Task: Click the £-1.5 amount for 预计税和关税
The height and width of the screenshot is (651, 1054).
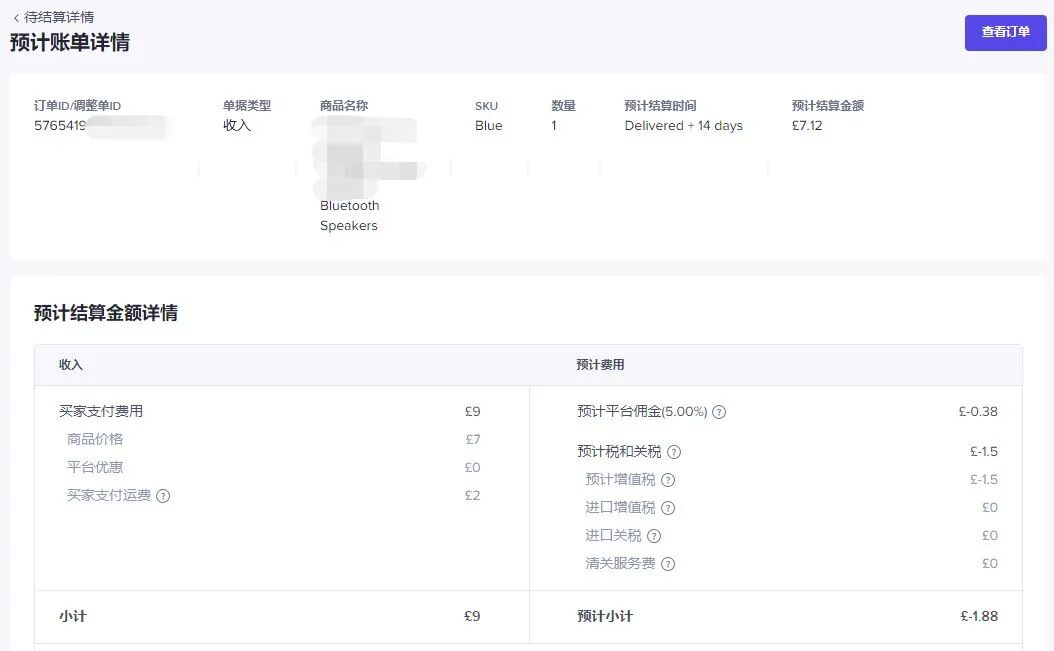Action: point(984,452)
